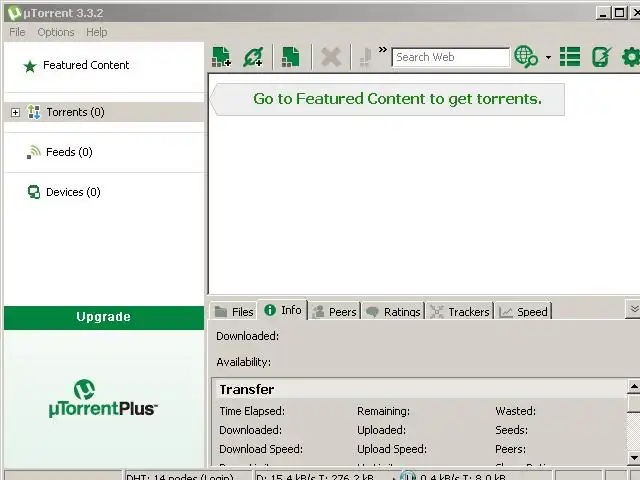Click the 'Remaining:' label
The width and height of the screenshot is (640, 480).
pyautogui.click(x=383, y=411)
